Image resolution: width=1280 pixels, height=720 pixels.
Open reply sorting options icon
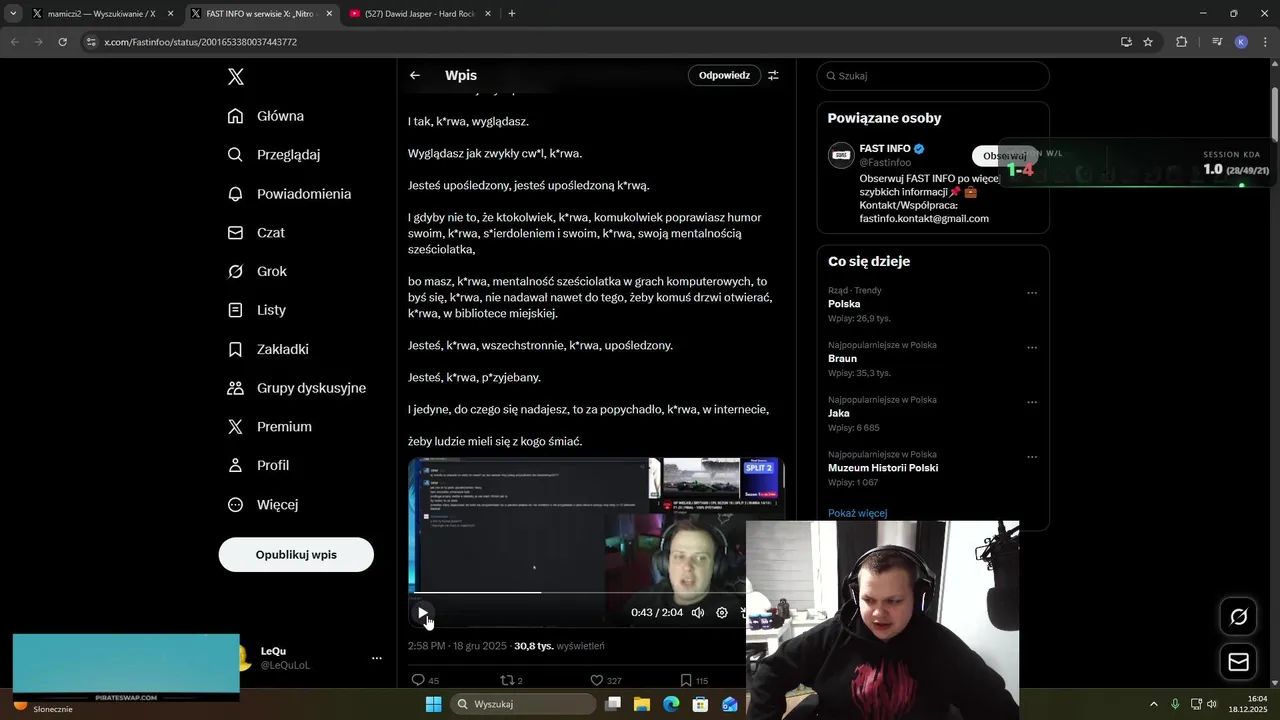pos(773,75)
